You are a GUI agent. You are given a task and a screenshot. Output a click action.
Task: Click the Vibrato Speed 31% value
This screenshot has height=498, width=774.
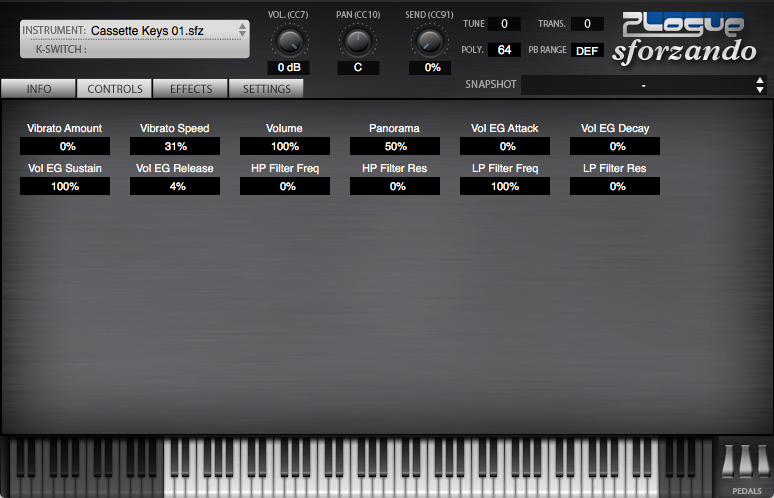click(x=174, y=147)
